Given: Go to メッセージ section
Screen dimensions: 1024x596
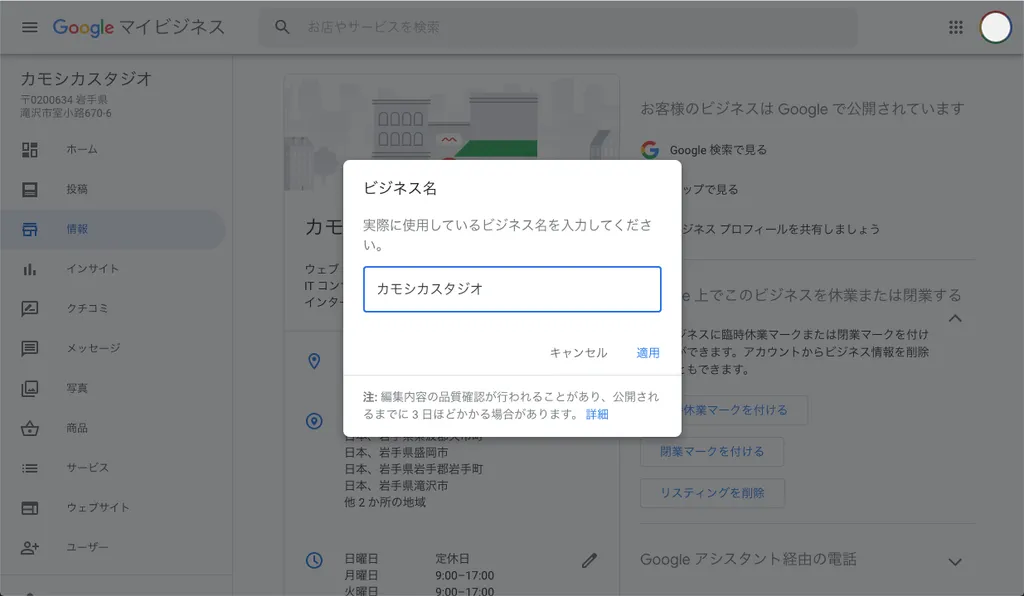Looking at the screenshot, I should coord(112,349).
